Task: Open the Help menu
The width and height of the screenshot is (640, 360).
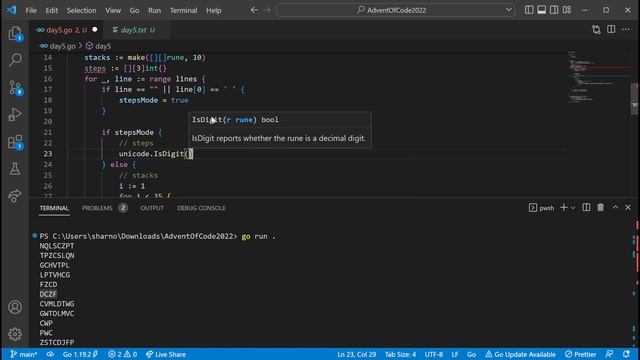Action: pos(213,11)
